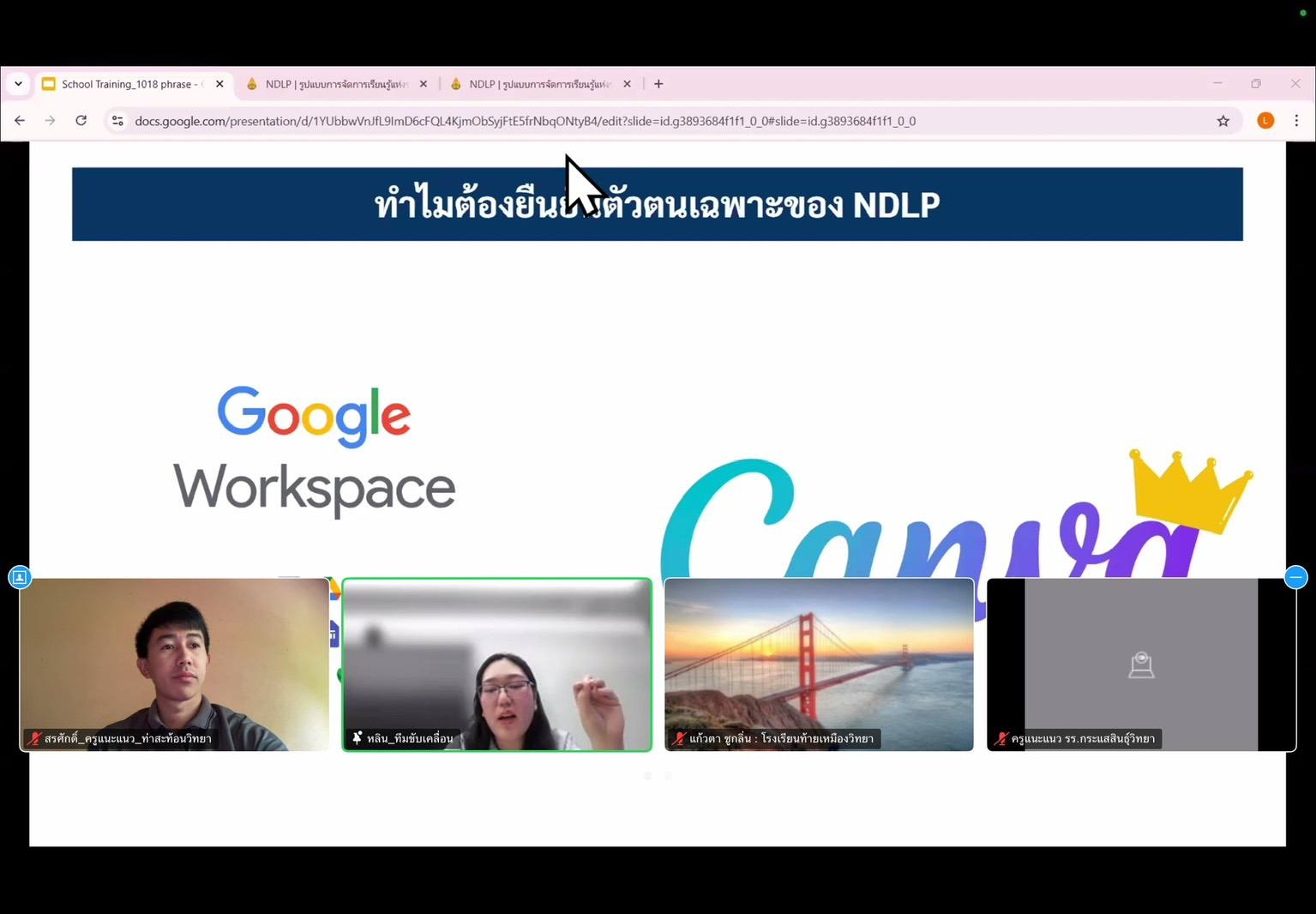Open the orange L profile avatar

pos(1265,121)
